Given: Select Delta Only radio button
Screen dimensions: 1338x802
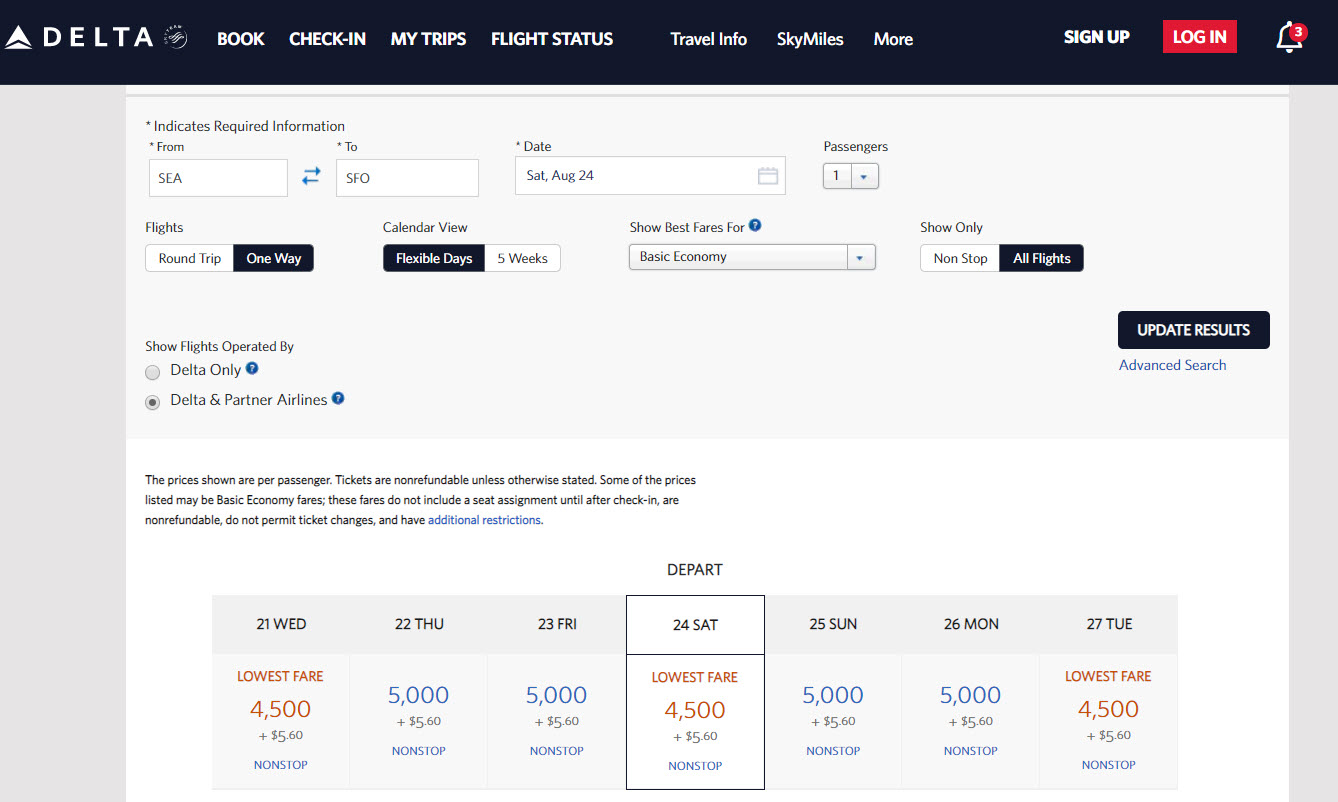Looking at the screenshot, I should click(153, 372).
